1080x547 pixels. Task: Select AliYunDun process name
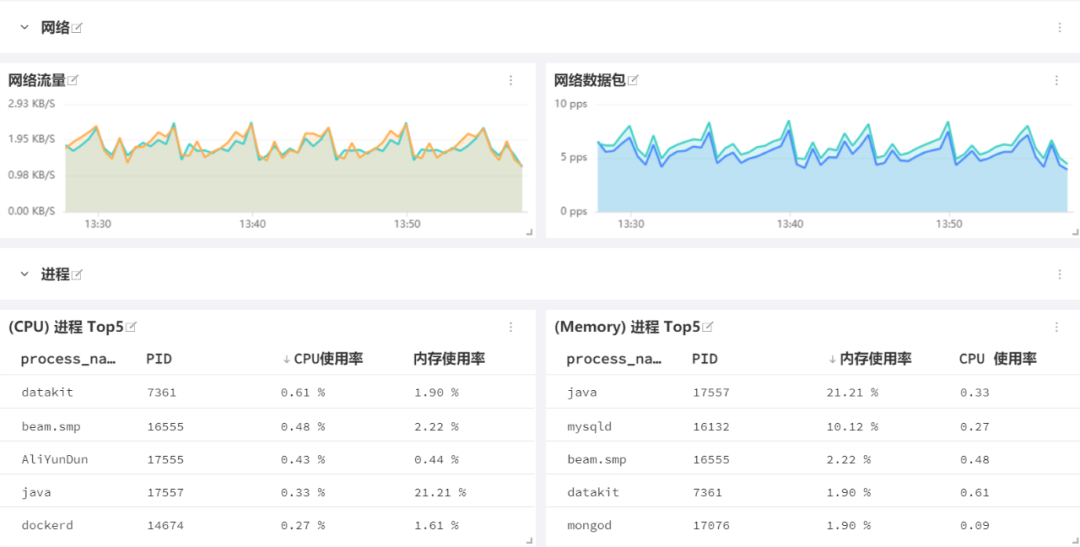click(x=54, y=460)
